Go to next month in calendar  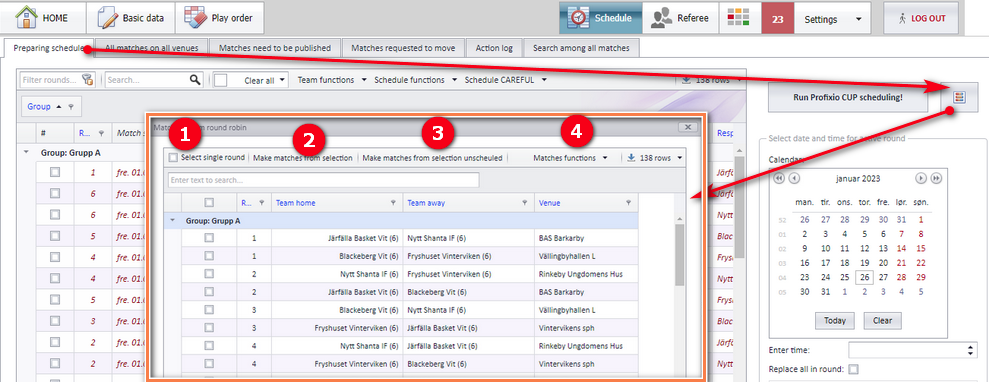pyautogui.click(x=921, y=178)
